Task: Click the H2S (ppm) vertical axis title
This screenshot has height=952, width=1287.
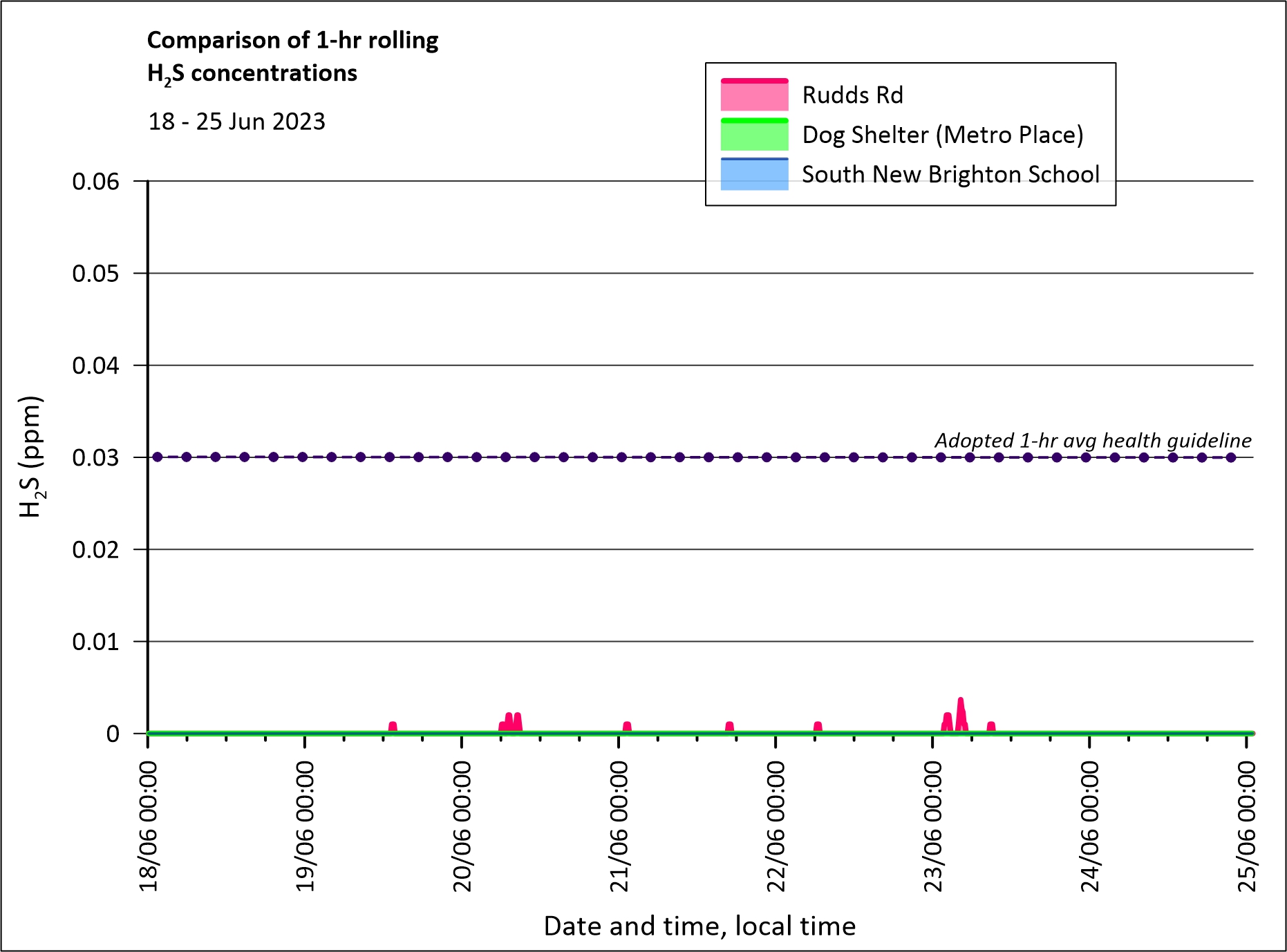Action: 31,457
